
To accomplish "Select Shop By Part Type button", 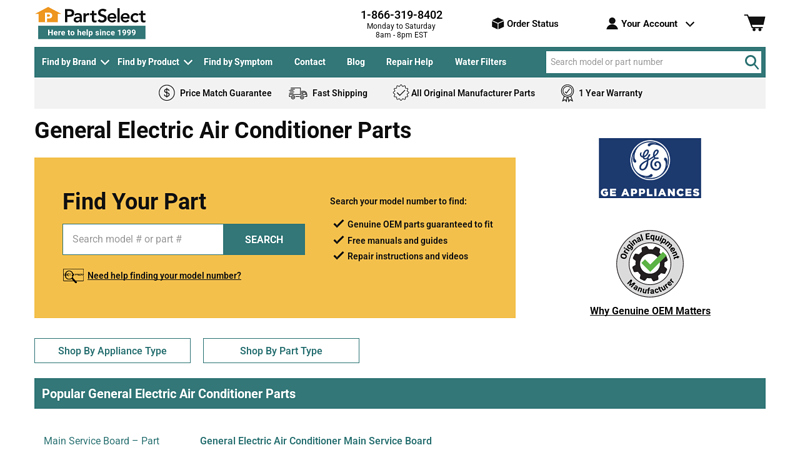I will click(281, 351).
